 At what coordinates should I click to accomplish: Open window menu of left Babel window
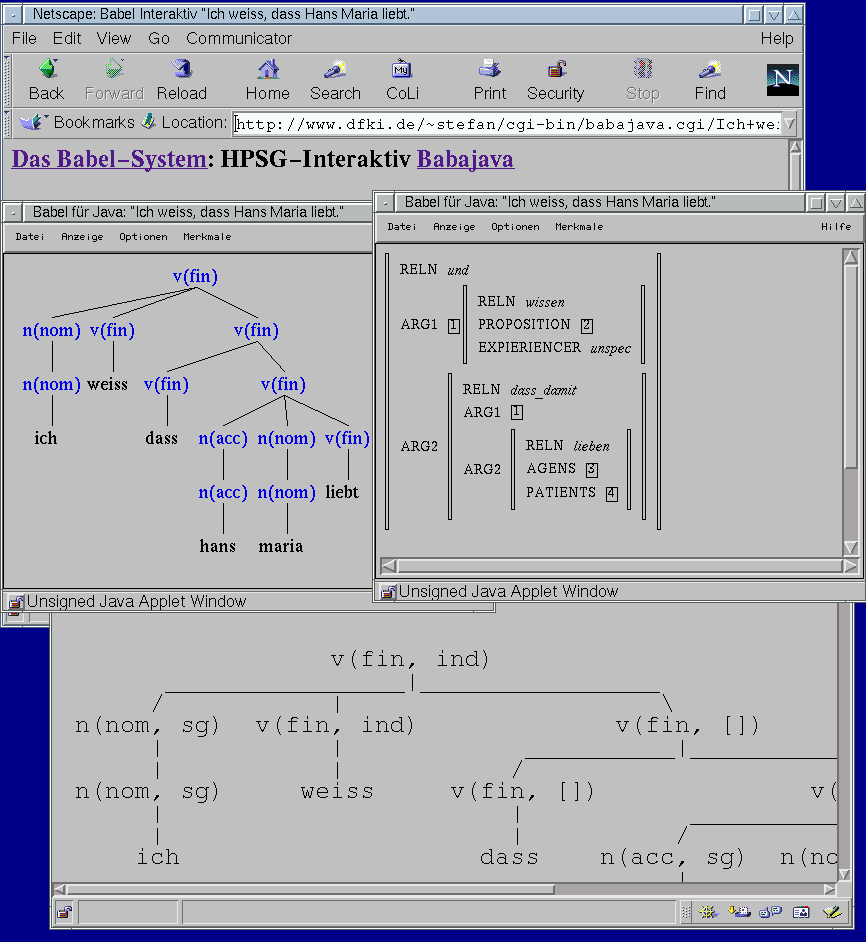(x=13, y=212)
